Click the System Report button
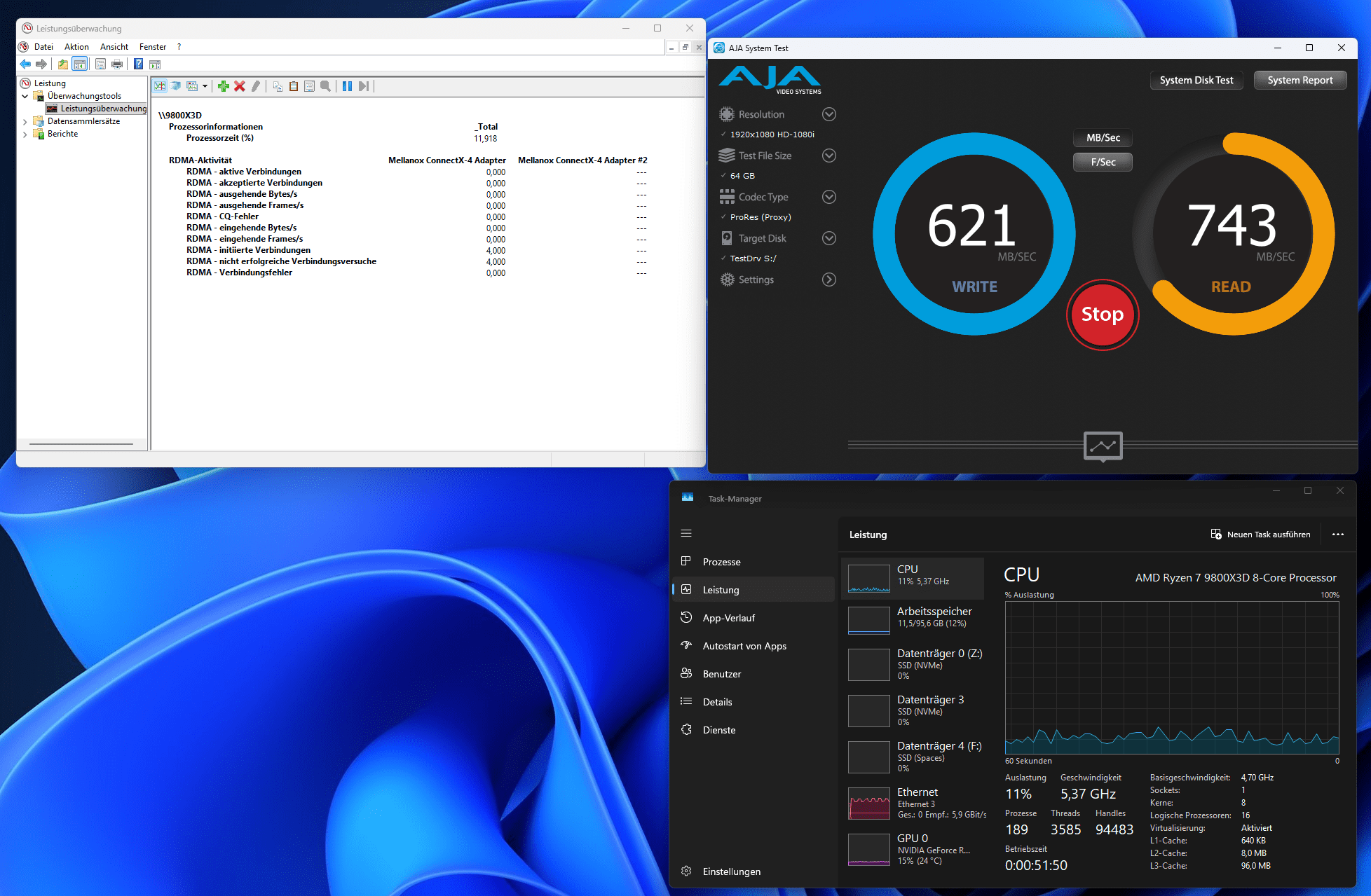1371x896 pixels. pos(1300,81)
